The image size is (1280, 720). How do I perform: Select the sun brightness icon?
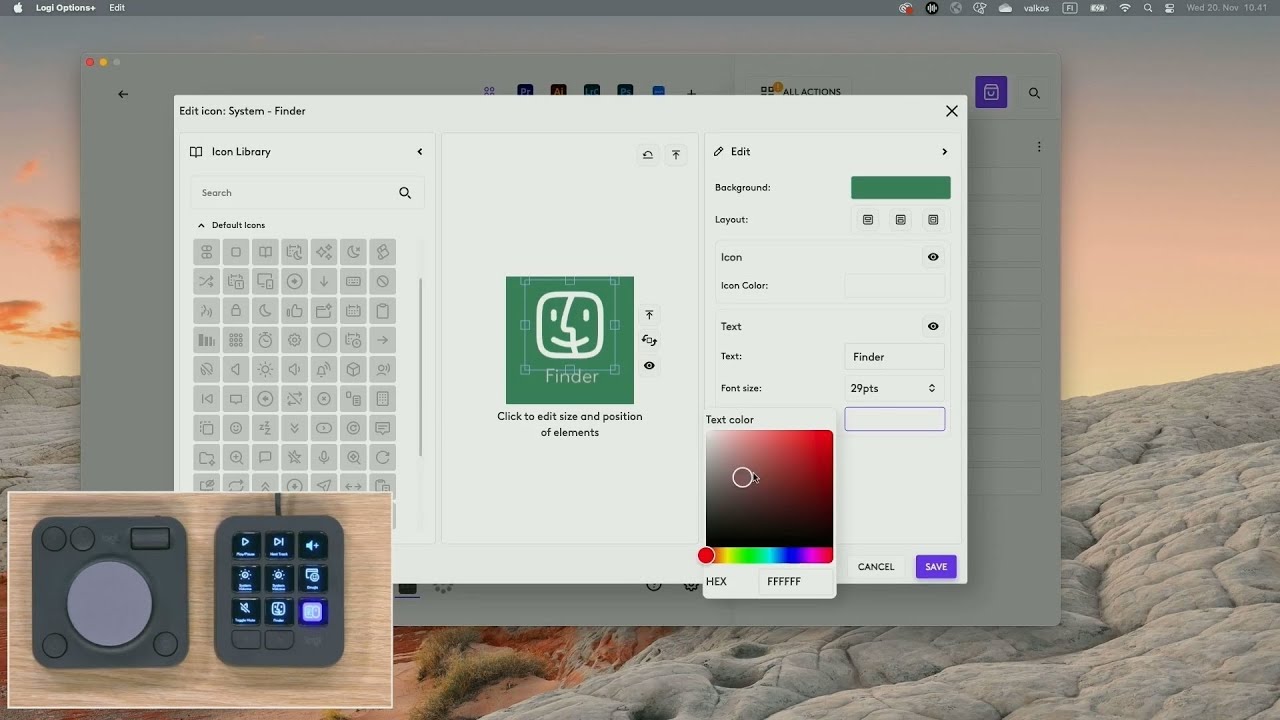[265, 370]
